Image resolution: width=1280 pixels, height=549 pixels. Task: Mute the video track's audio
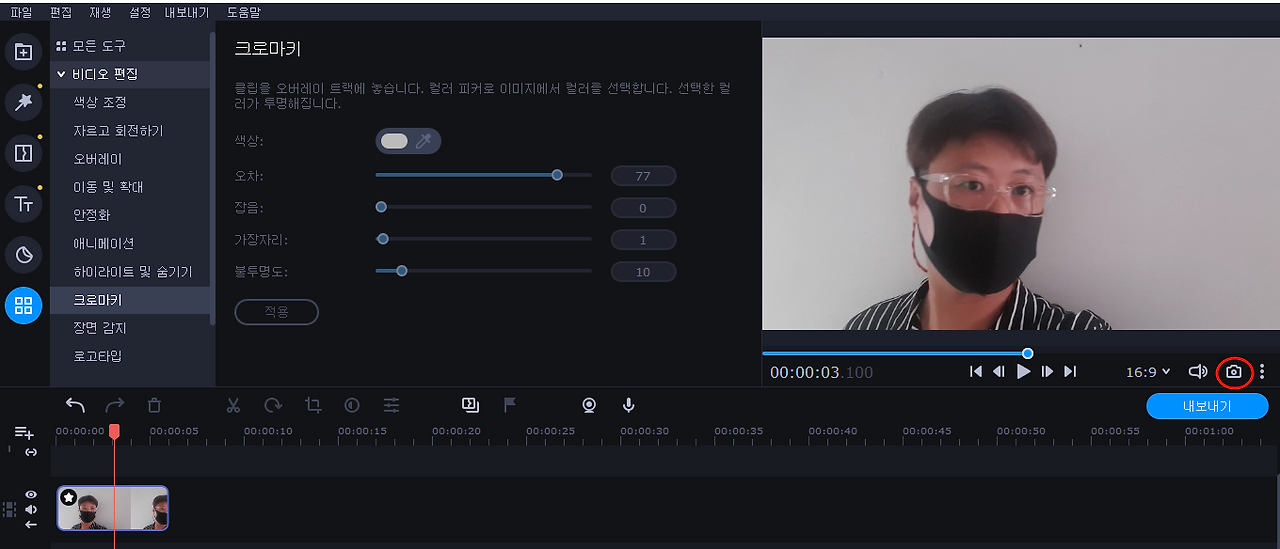point(31,509)
